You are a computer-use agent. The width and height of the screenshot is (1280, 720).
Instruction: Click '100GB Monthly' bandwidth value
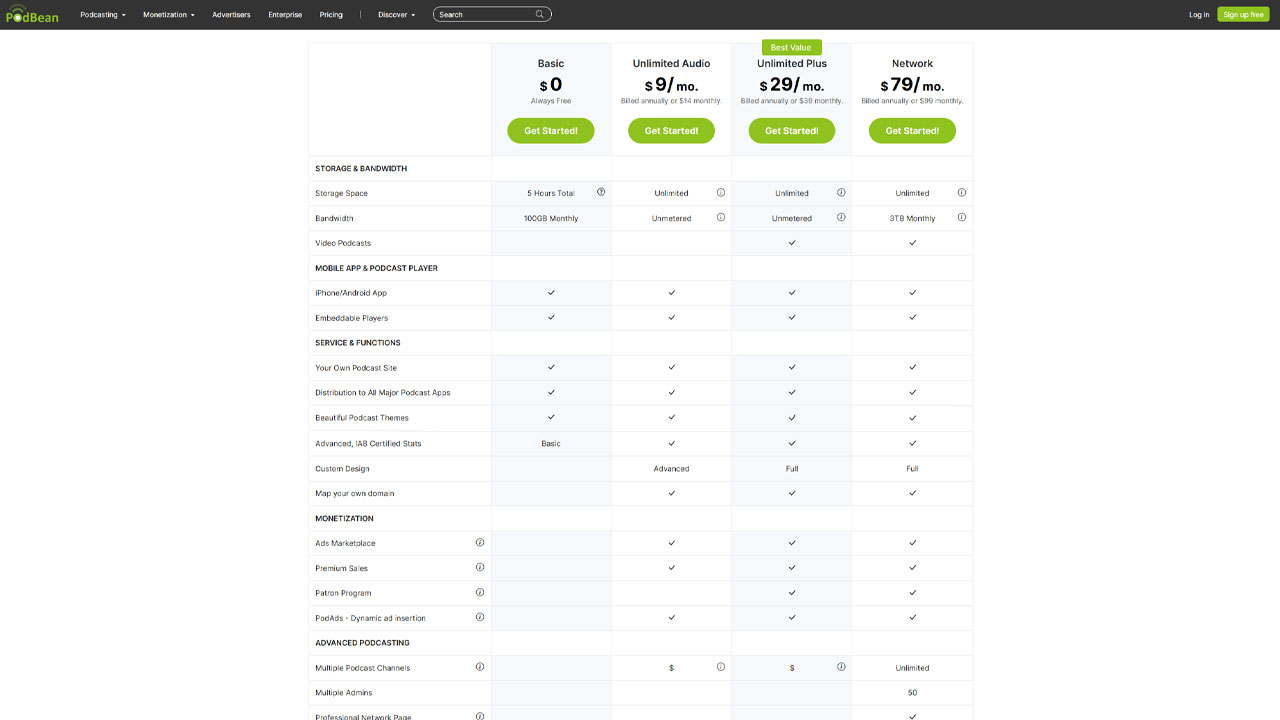(x=551, y=218)
